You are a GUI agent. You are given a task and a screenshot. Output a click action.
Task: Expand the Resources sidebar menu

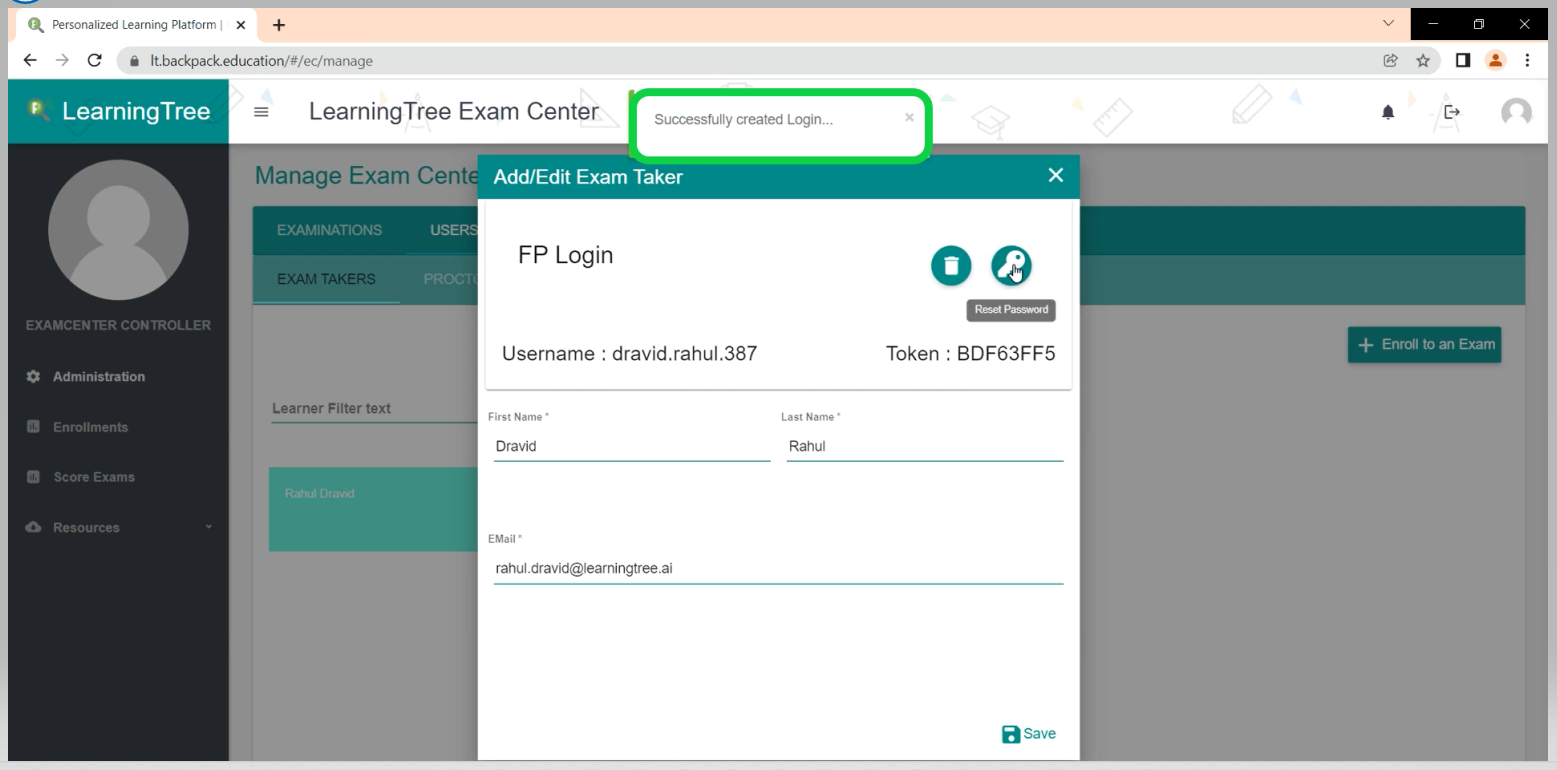pyautogui.click(x=86, y=527)
